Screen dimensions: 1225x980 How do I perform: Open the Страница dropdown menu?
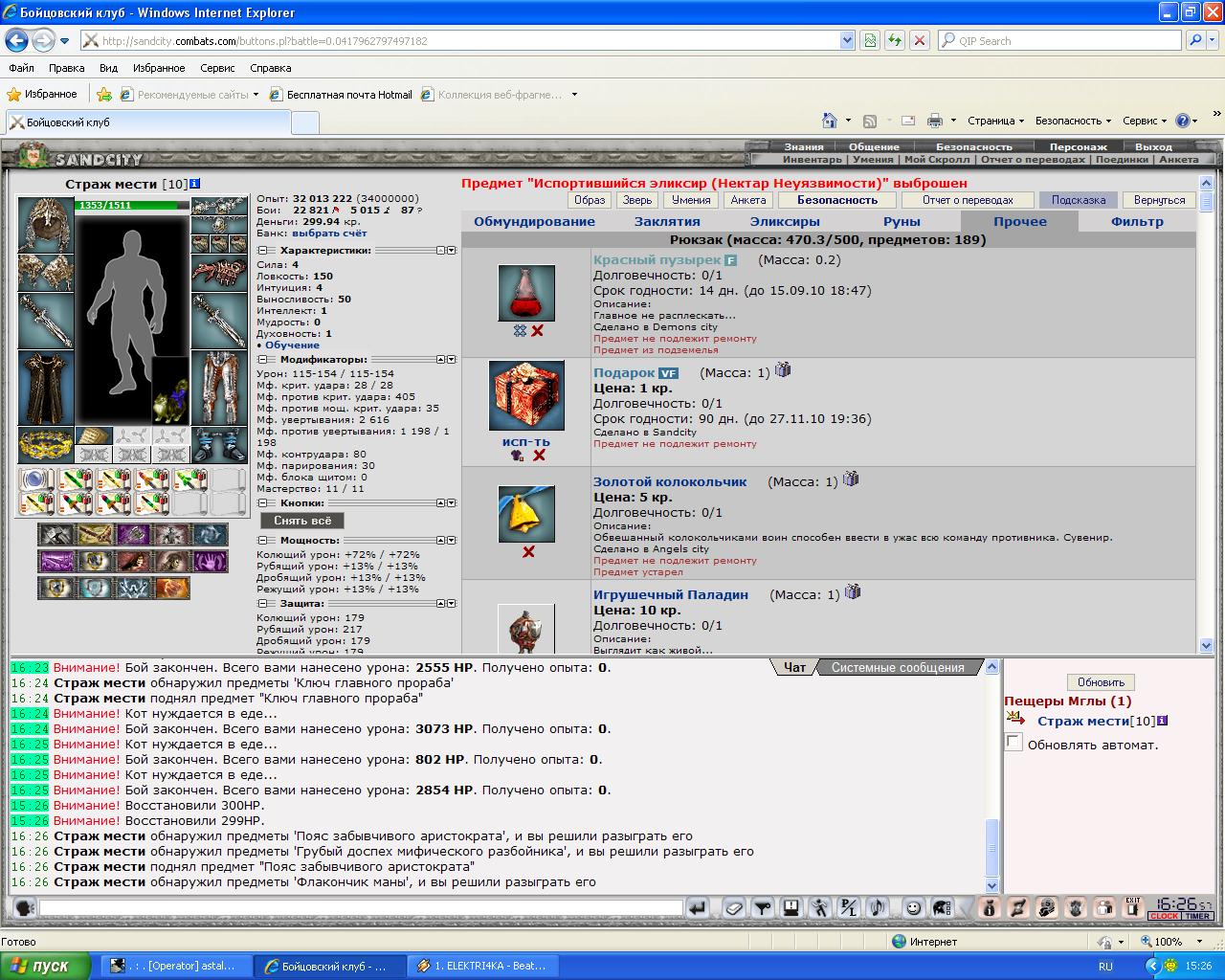[x=995, y=121]
